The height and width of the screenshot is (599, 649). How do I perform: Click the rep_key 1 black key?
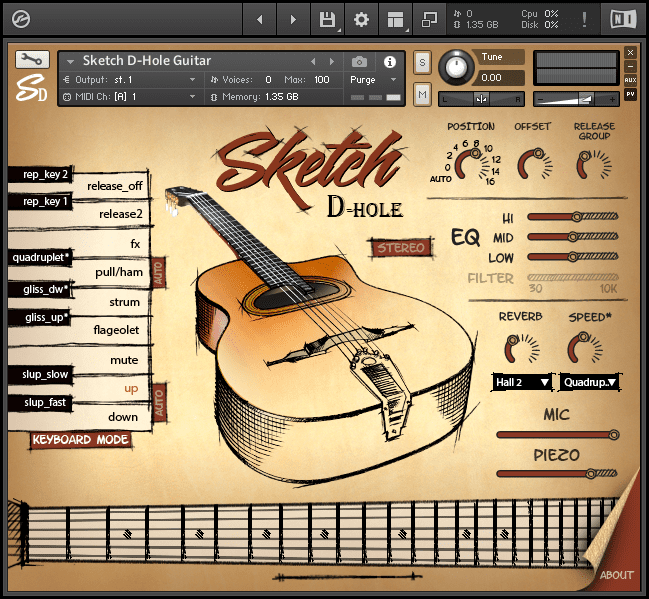pyautogui.click(x=41, y=202)
